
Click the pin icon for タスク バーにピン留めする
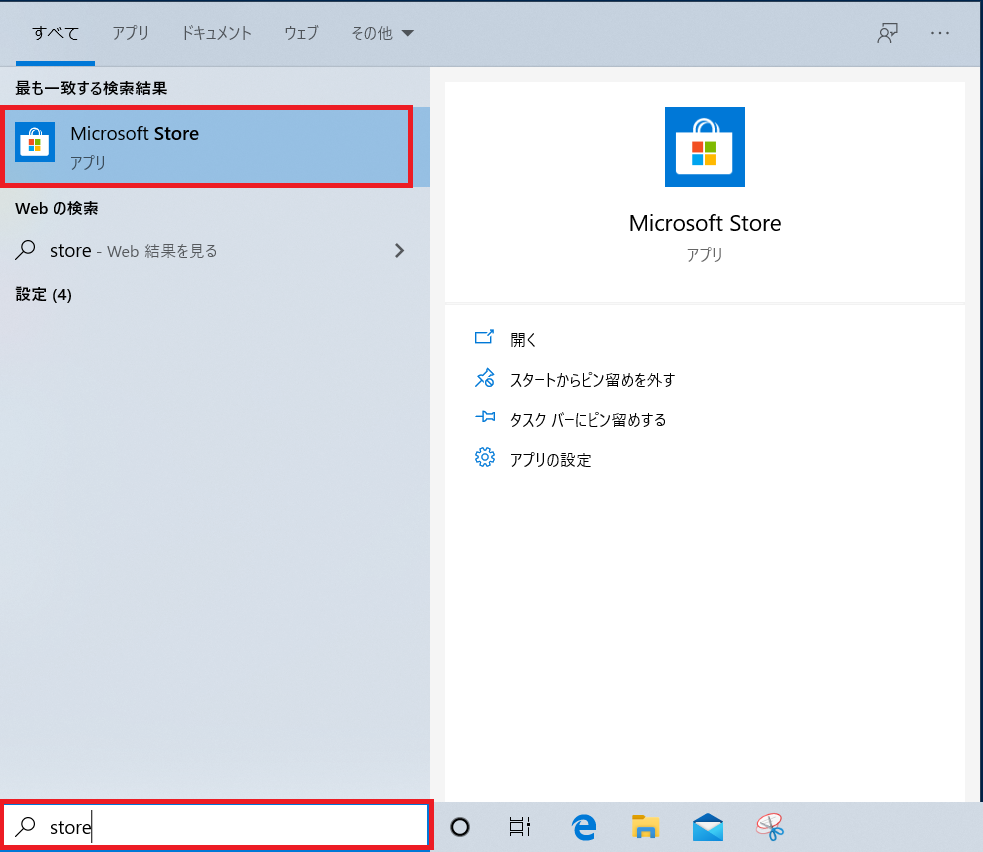484,418
